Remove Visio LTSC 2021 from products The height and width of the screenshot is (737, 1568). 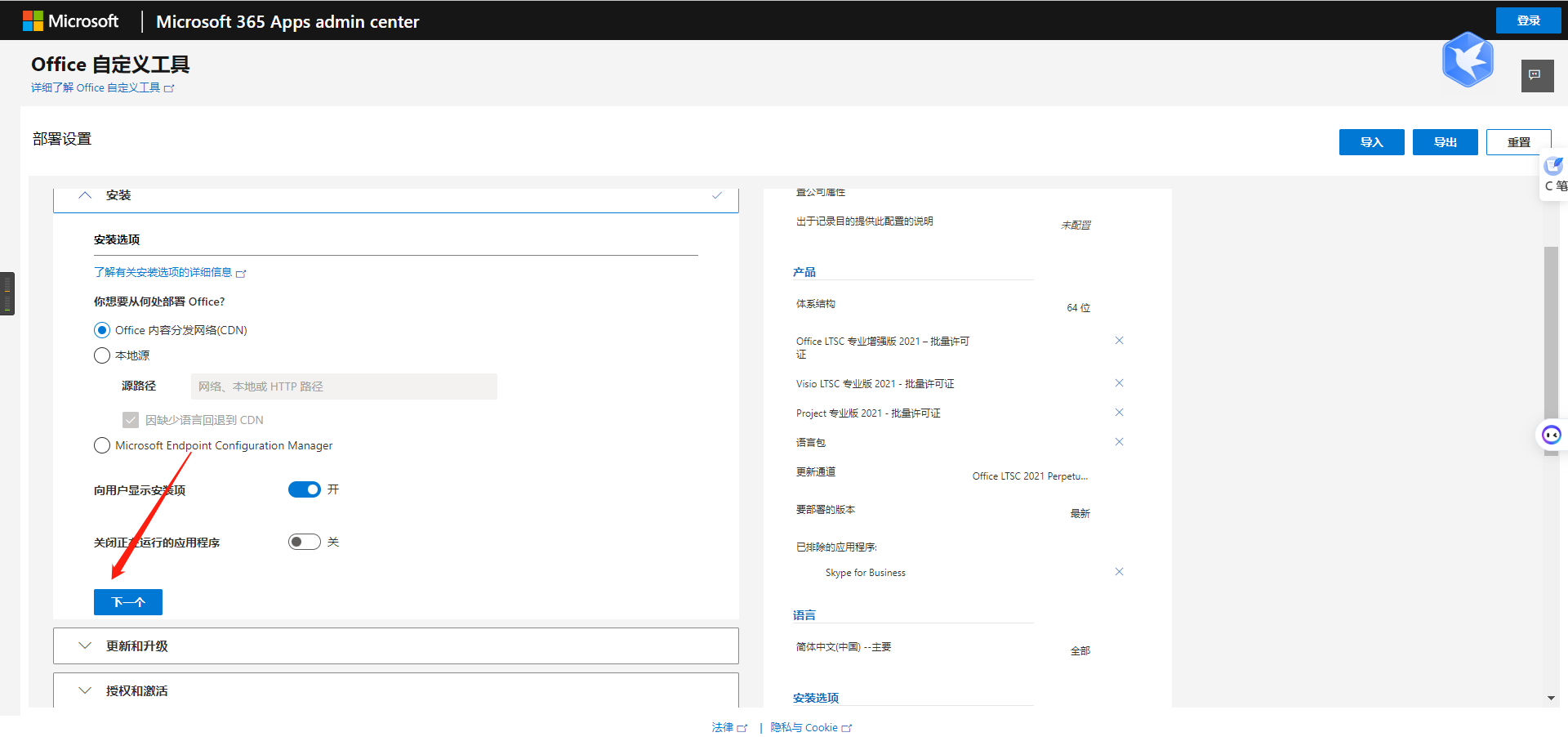tap(1119, 383)
